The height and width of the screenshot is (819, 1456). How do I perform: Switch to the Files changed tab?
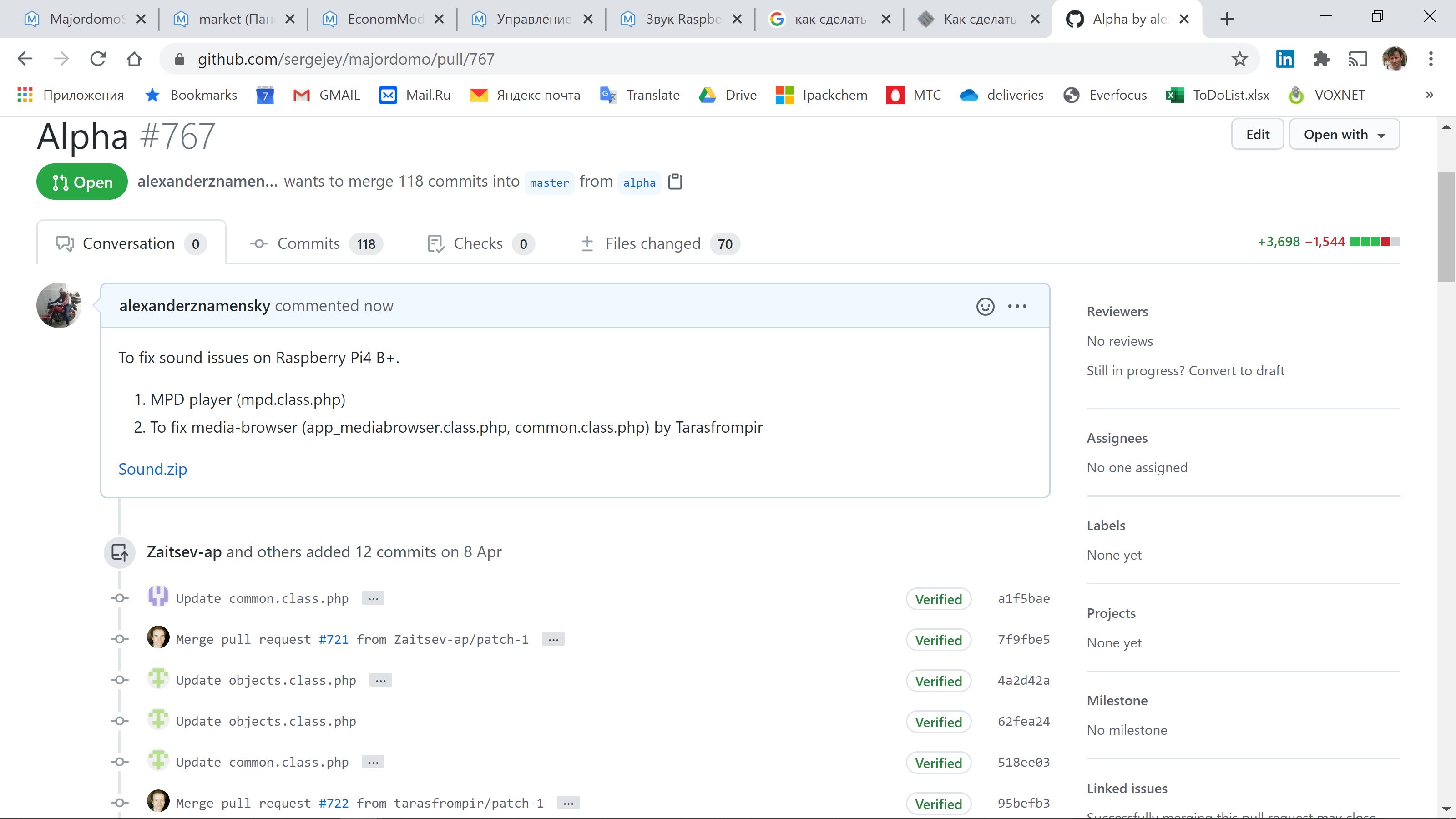click(652, 243)
